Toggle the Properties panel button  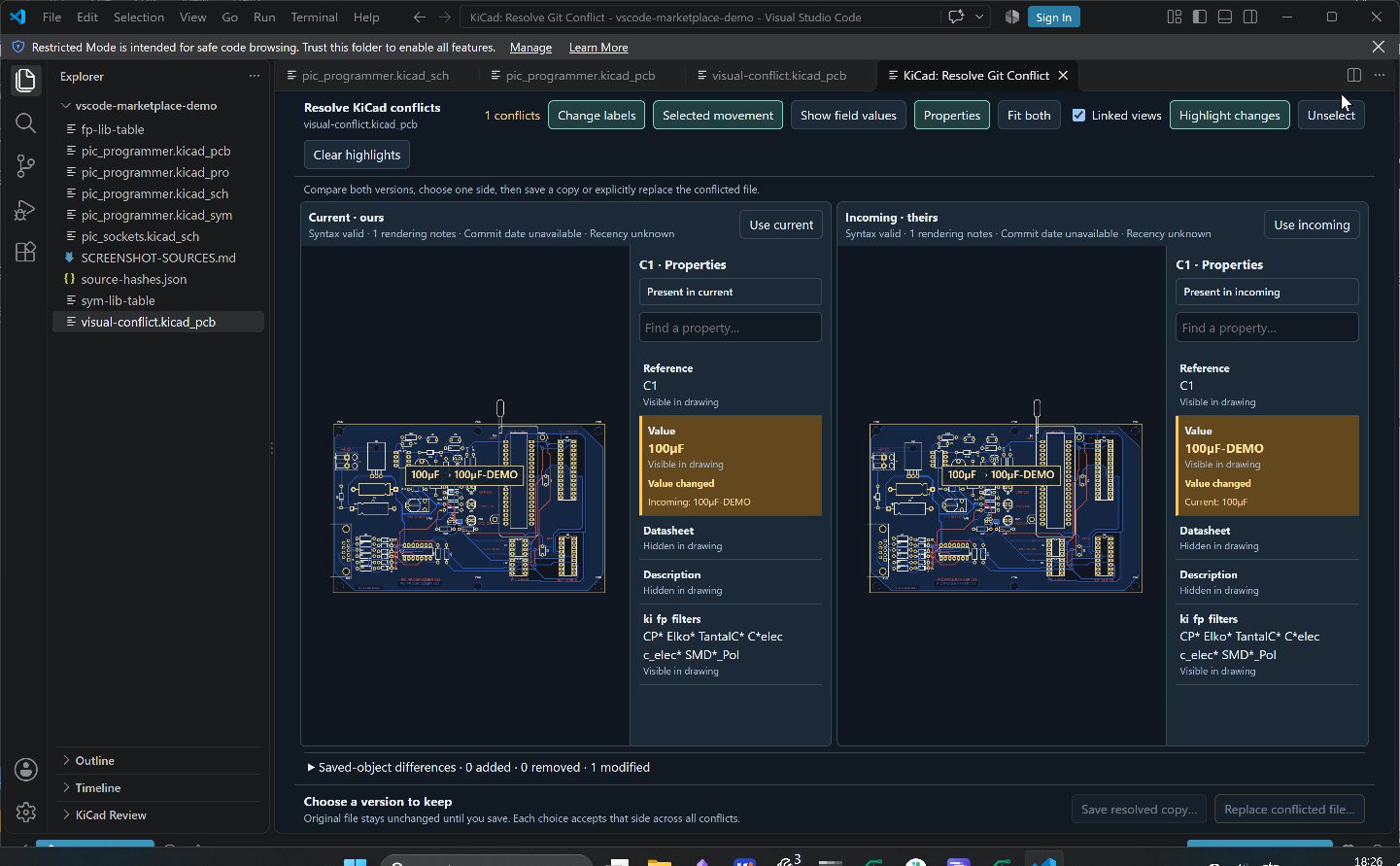click(x=951, y=115)
